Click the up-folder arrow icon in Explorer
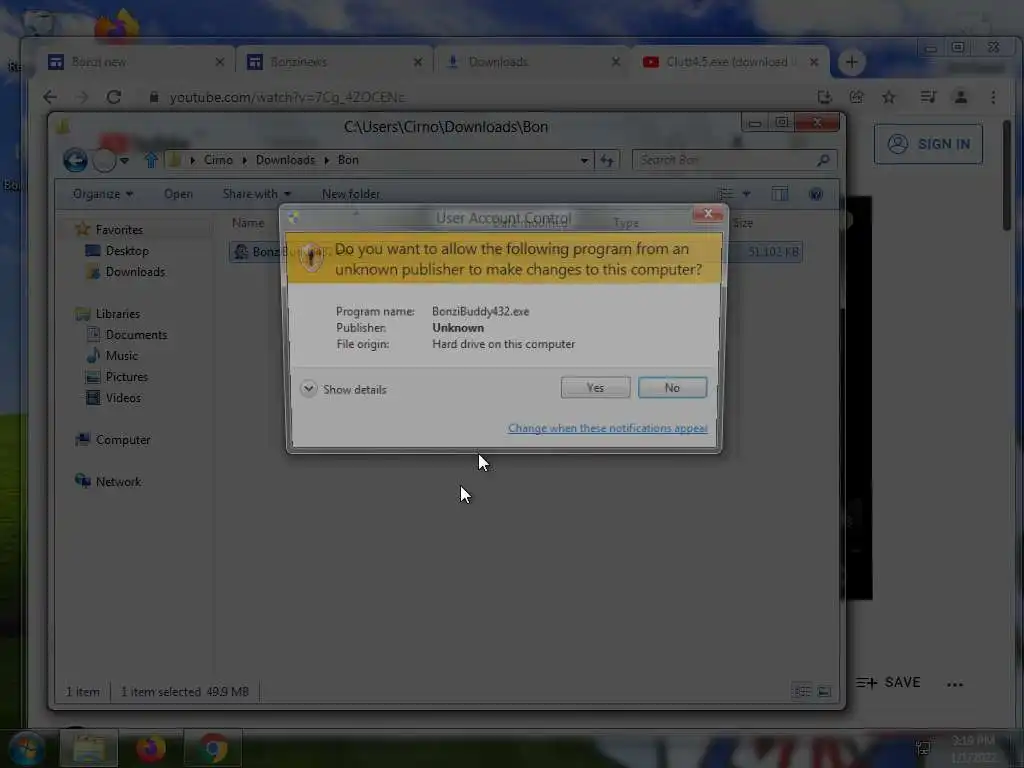Viewport: 1024px width, 768px height. [151, 160]
